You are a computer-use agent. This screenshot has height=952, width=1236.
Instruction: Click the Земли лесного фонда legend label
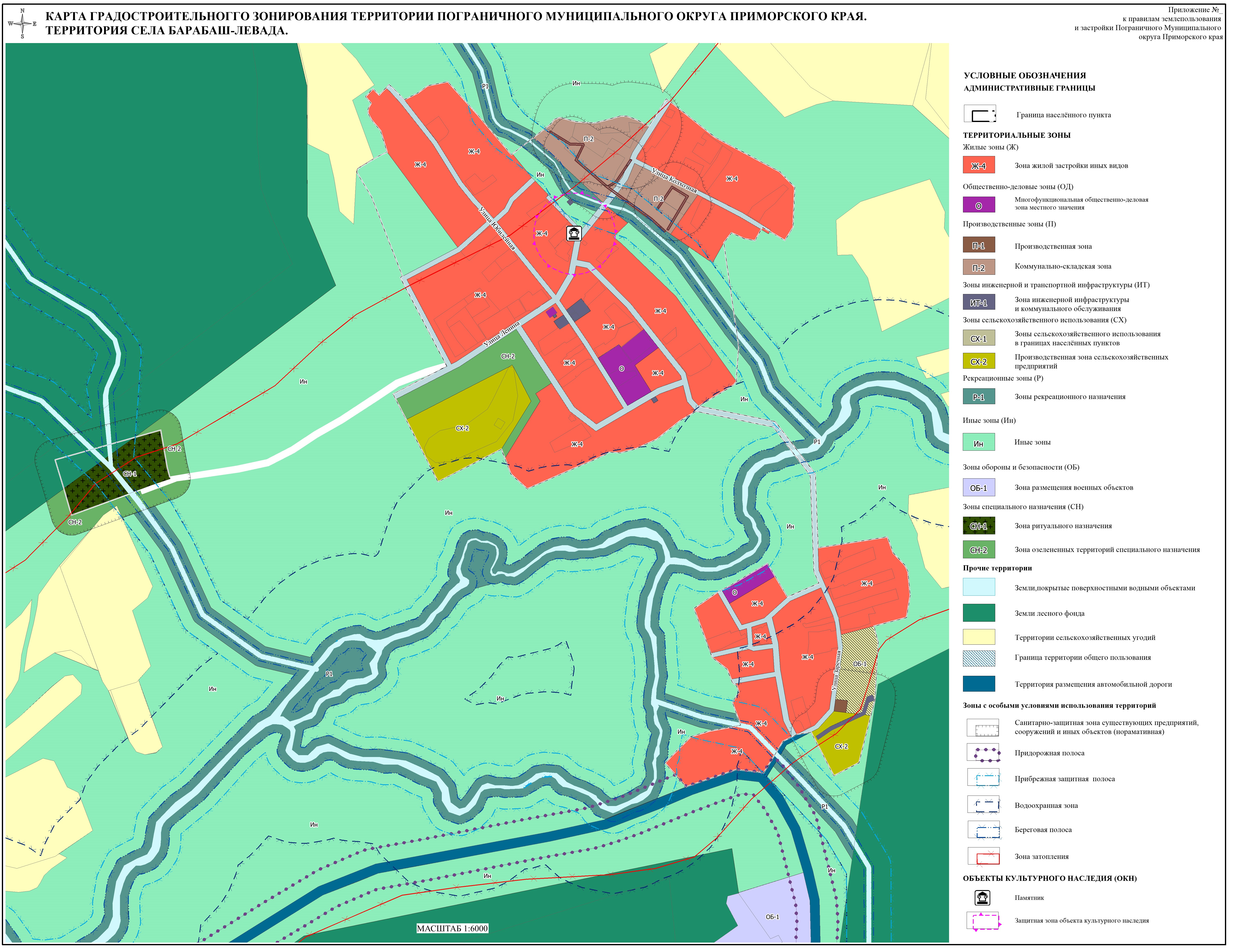tap(1050, 613)
